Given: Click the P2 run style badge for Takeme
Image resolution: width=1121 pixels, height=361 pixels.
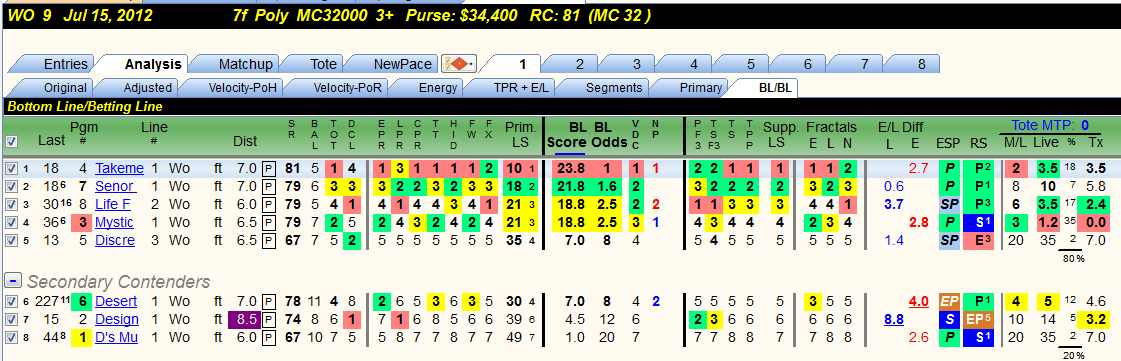Looking at the screenshot, I should click(x=978, y=169).
